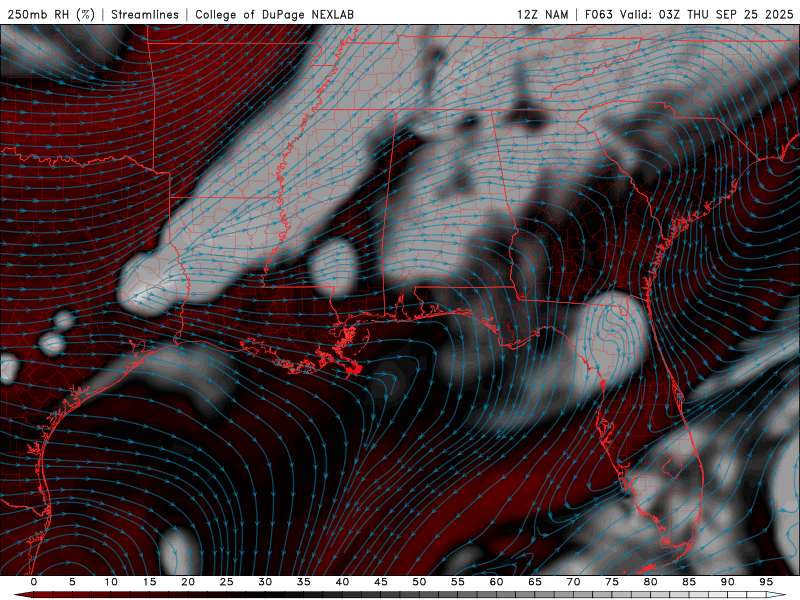Click the colorbar label '20'
This screenshot has width=800, height=600.
coord(188,582)
